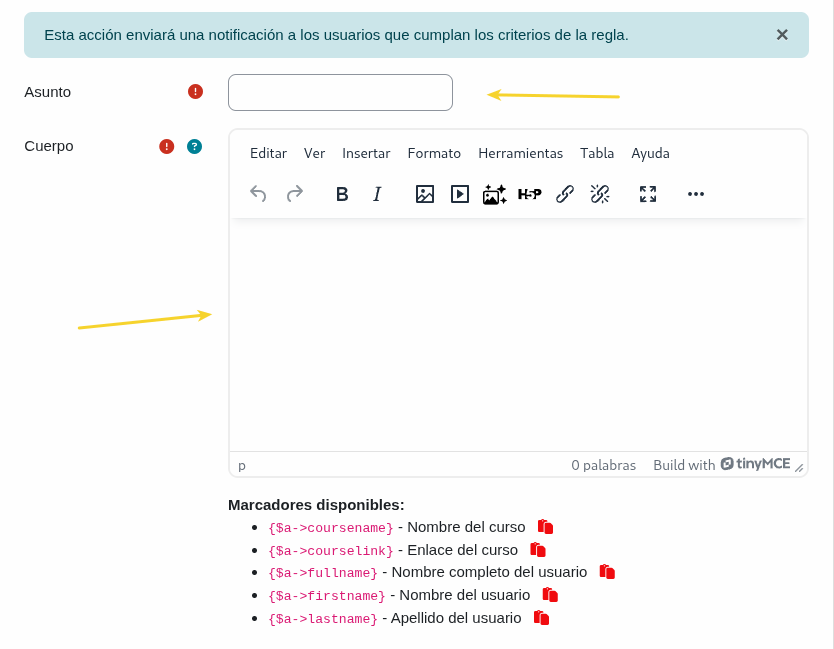
Task: Toggle bold formatting
Action: [x=342, y=194]
